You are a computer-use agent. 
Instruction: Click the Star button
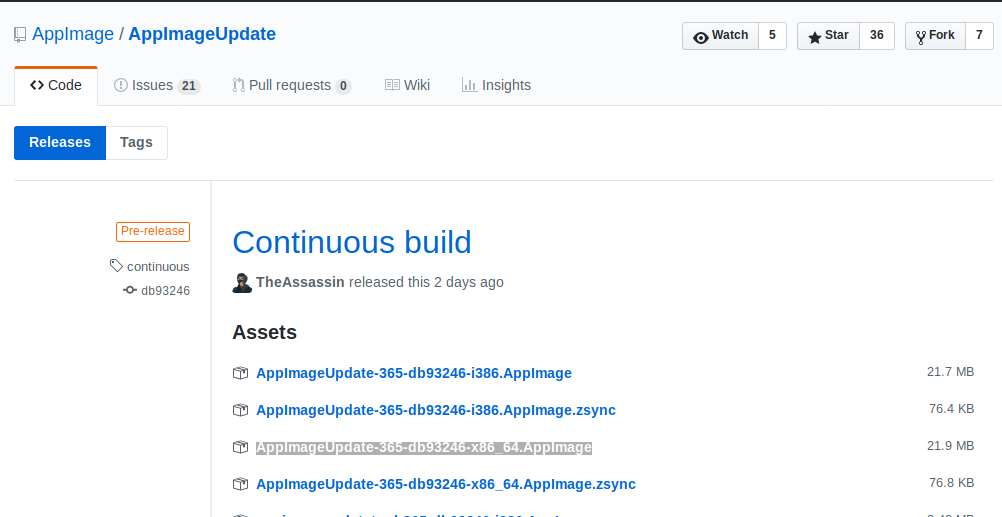828,36
